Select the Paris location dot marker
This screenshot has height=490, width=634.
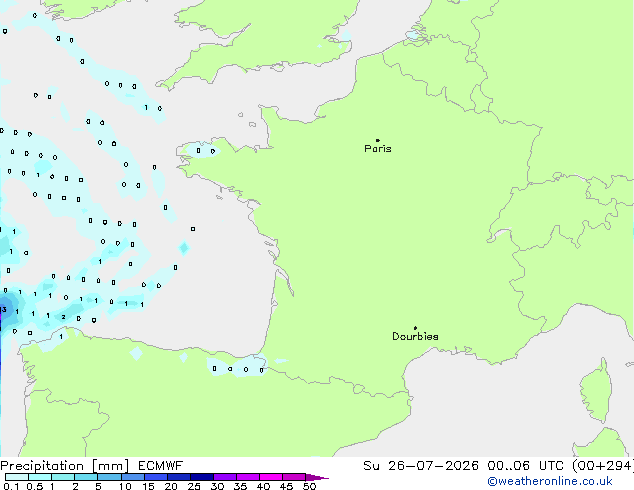[x=378, y=140]
